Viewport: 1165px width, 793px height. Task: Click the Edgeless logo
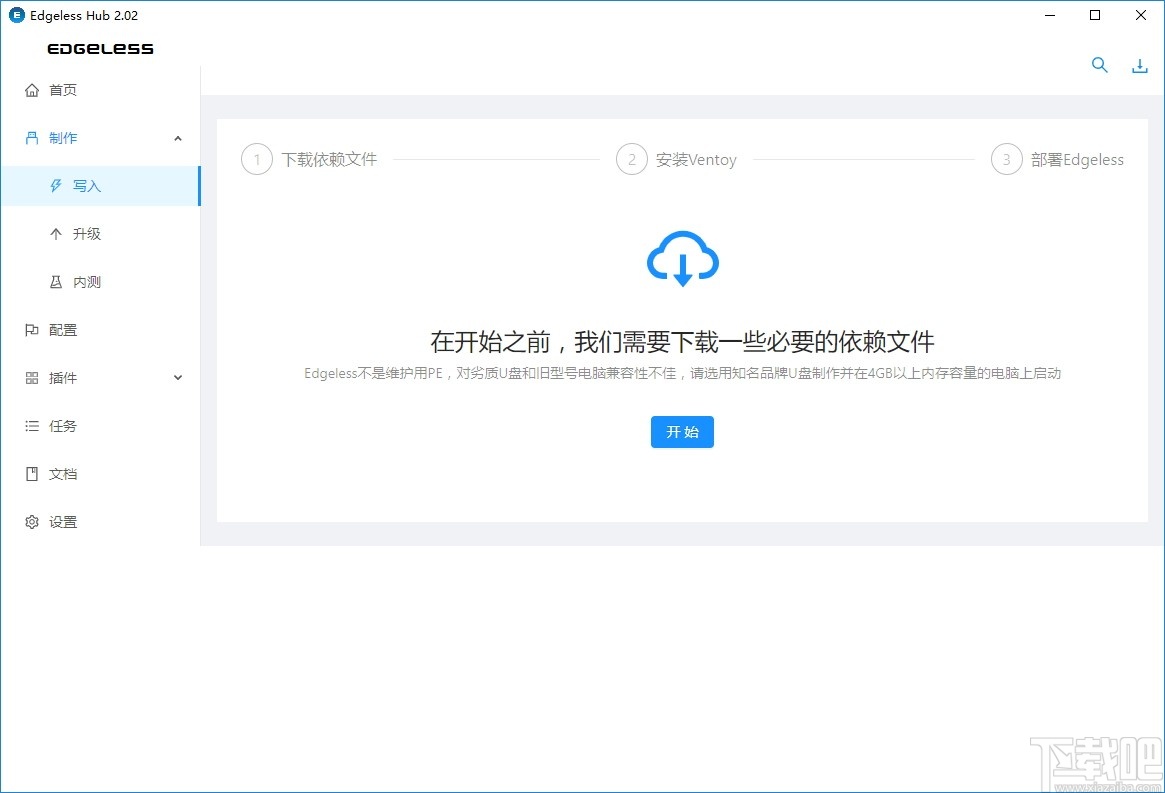point(100,48)
